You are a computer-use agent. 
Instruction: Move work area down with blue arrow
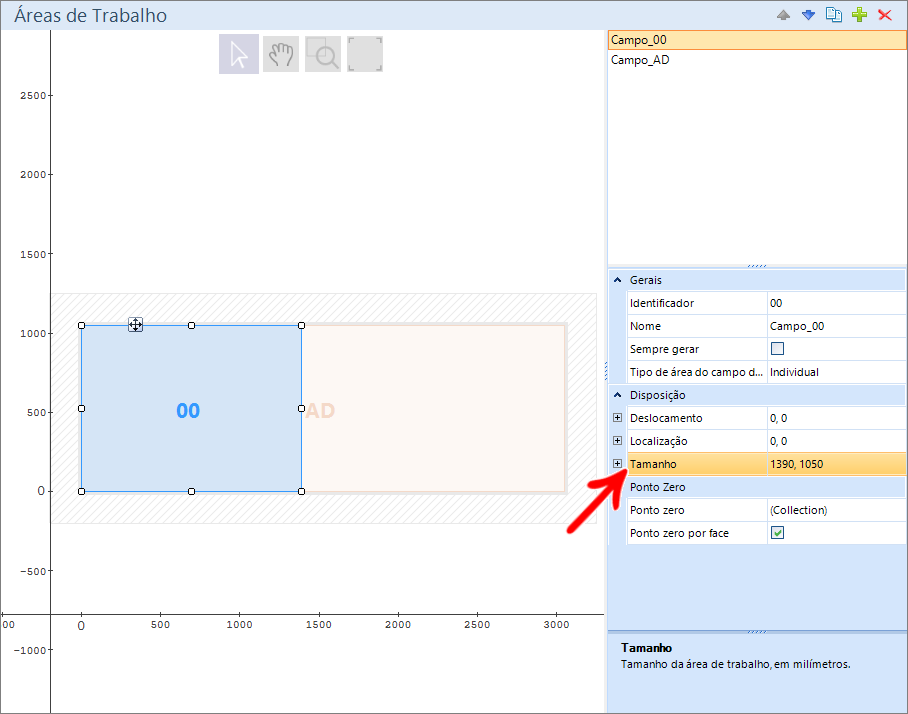coord(808,15)
